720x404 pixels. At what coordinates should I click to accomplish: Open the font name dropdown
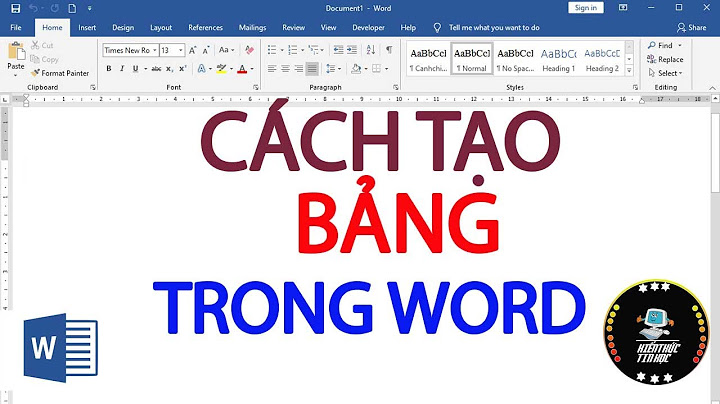click(155, 50)
